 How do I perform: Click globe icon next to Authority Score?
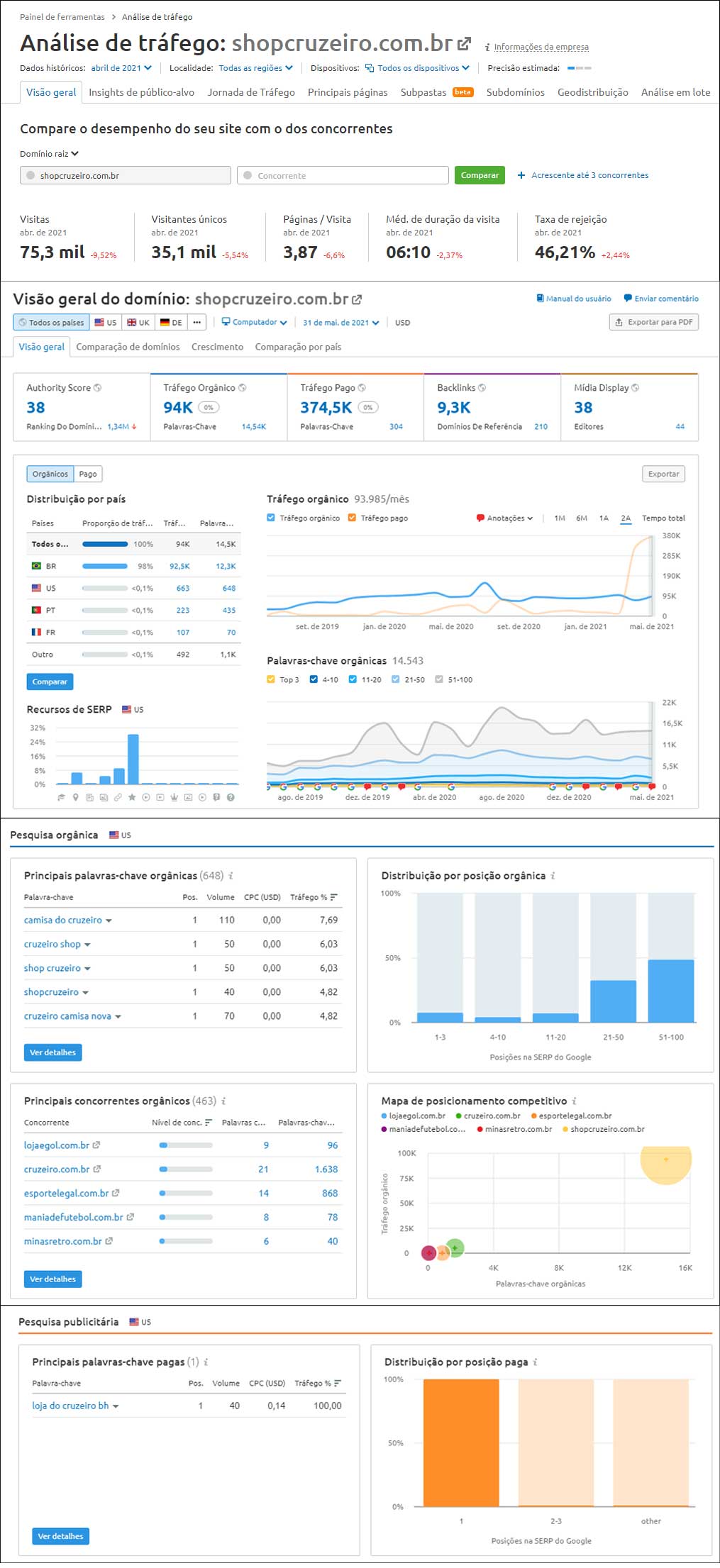point(98,388)
